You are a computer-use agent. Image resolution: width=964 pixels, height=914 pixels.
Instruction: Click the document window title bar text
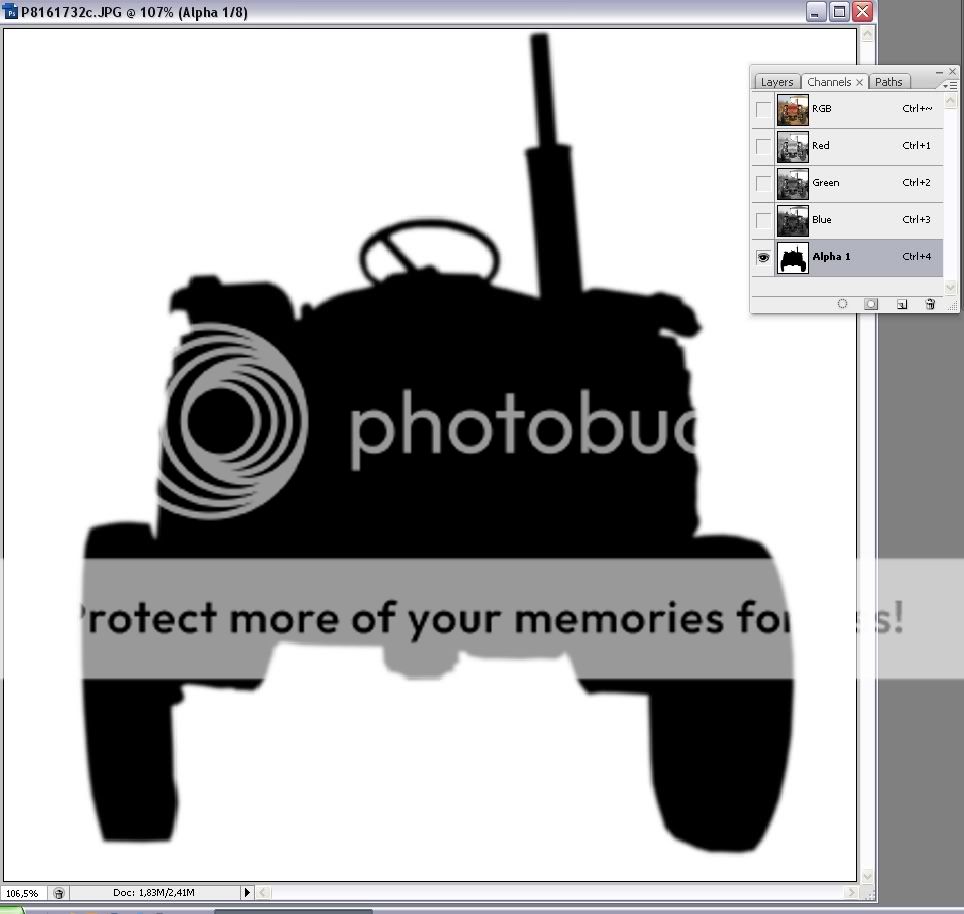point(134,12)
